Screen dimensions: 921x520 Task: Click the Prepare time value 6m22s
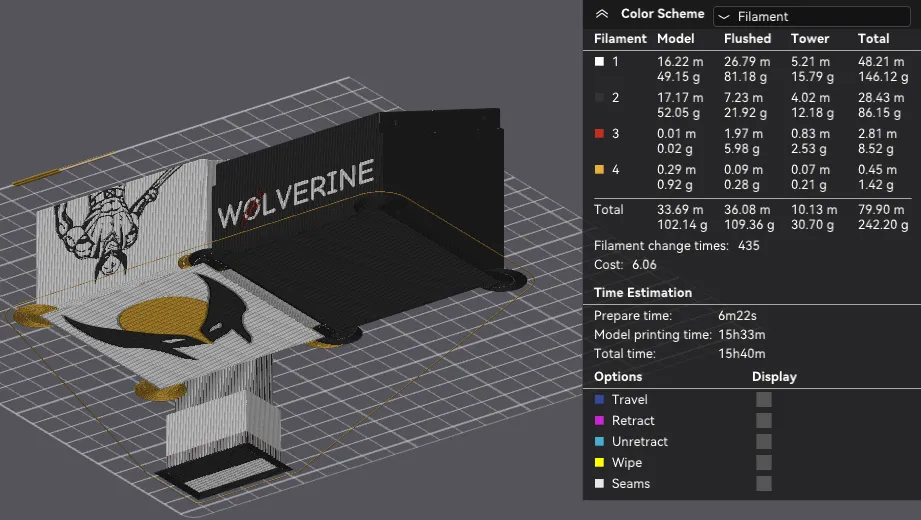click(x=737, y=316)
